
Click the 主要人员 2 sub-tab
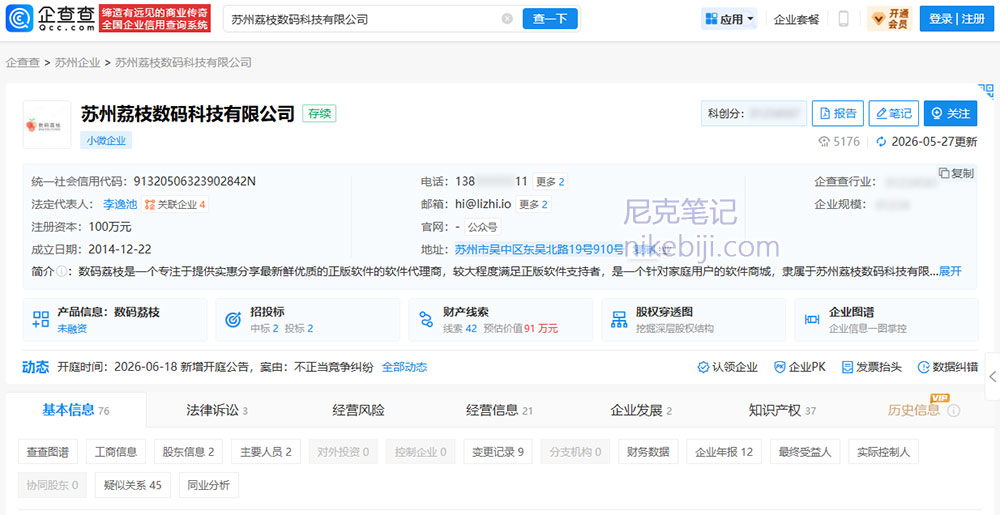point(266,452)
